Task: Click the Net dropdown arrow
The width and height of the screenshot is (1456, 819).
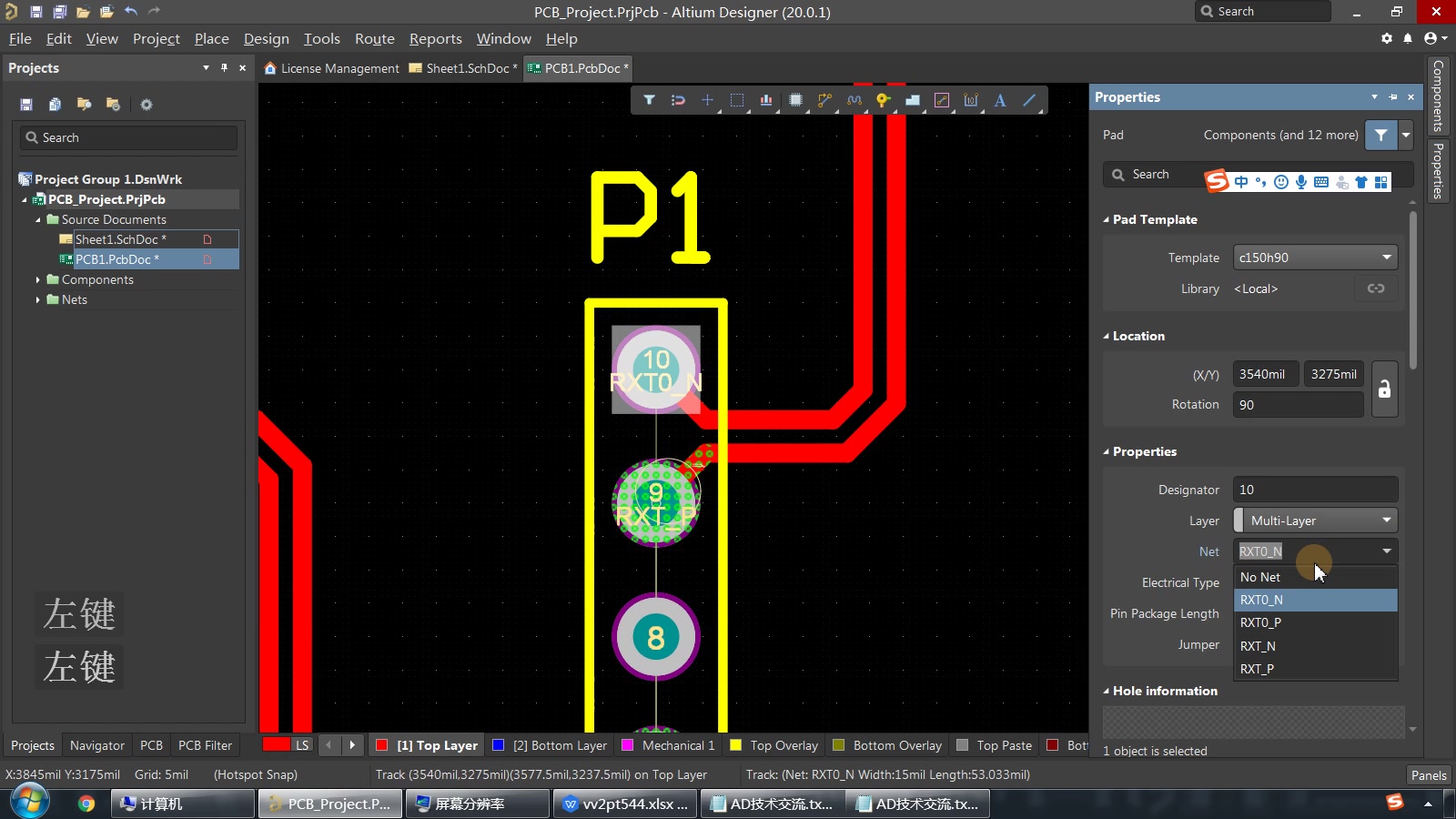Action: pos(1387,551)
